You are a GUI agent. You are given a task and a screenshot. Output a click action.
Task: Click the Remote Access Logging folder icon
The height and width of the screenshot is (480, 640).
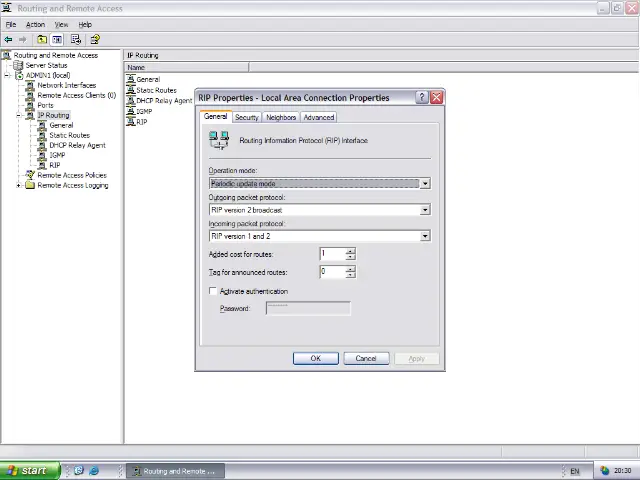[30, 185]
